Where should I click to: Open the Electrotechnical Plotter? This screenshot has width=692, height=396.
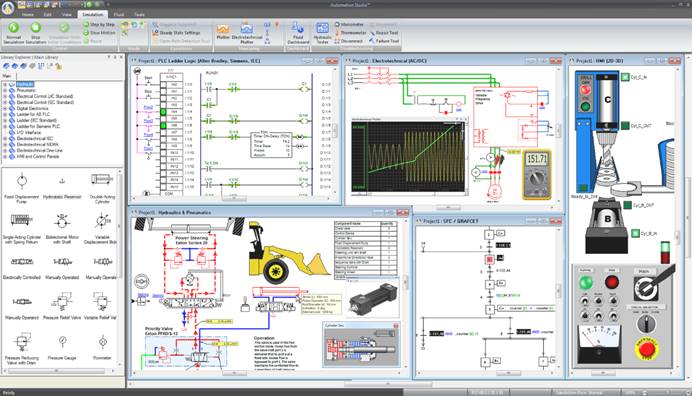(246, 33)
